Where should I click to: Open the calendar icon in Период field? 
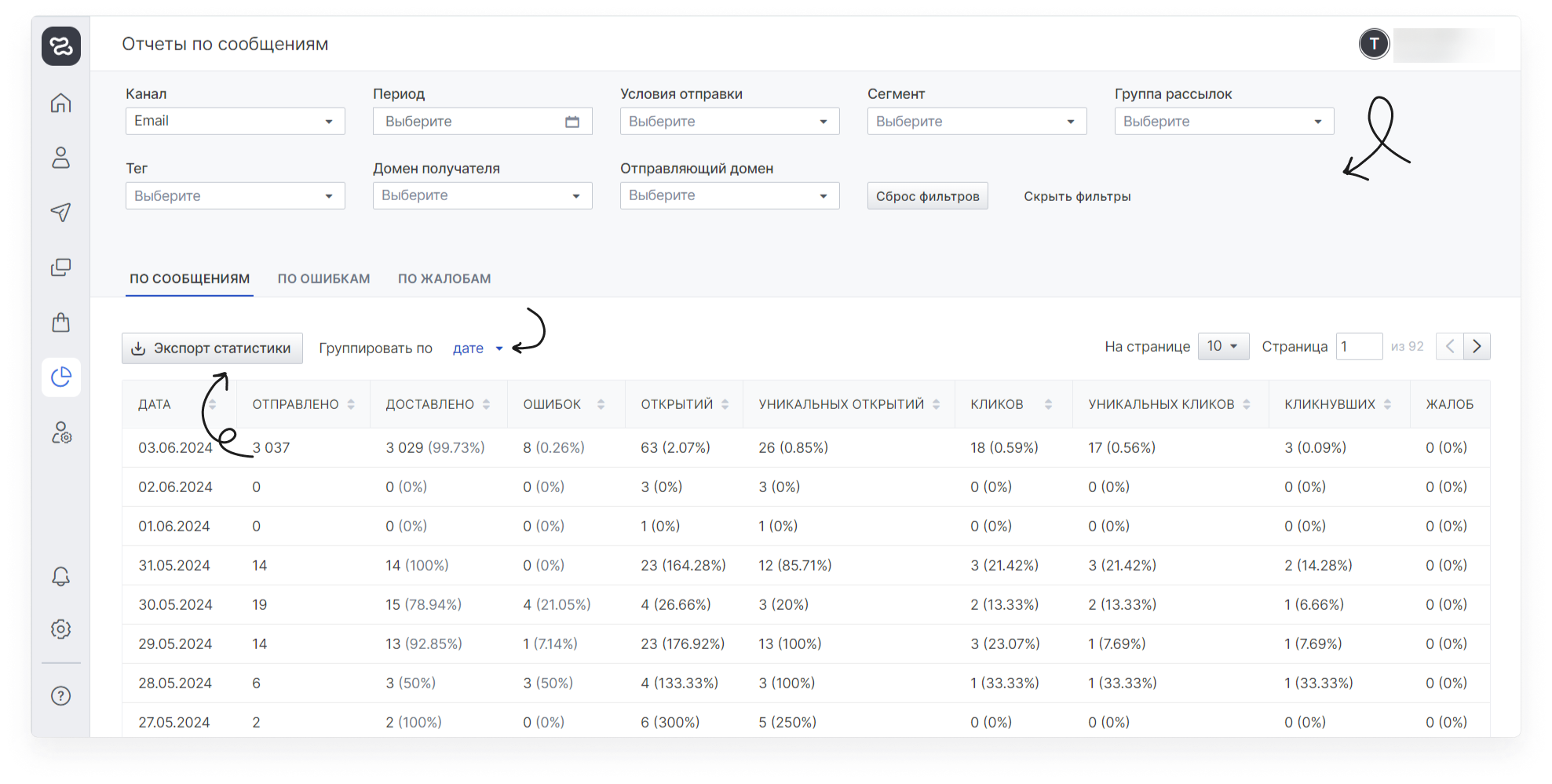tap(572, 122)
